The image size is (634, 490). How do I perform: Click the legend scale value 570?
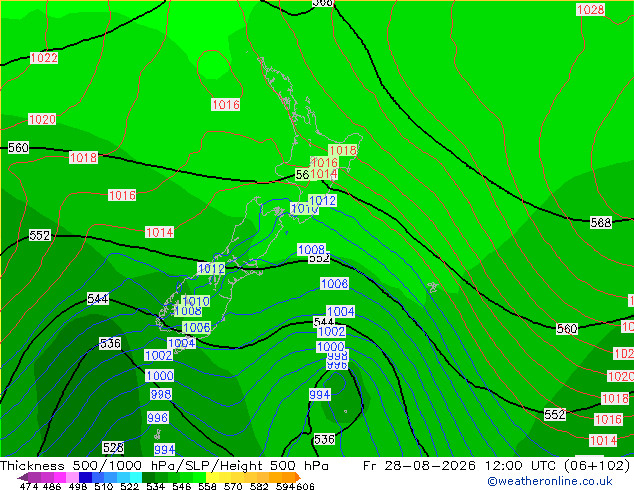click(233, 486)
